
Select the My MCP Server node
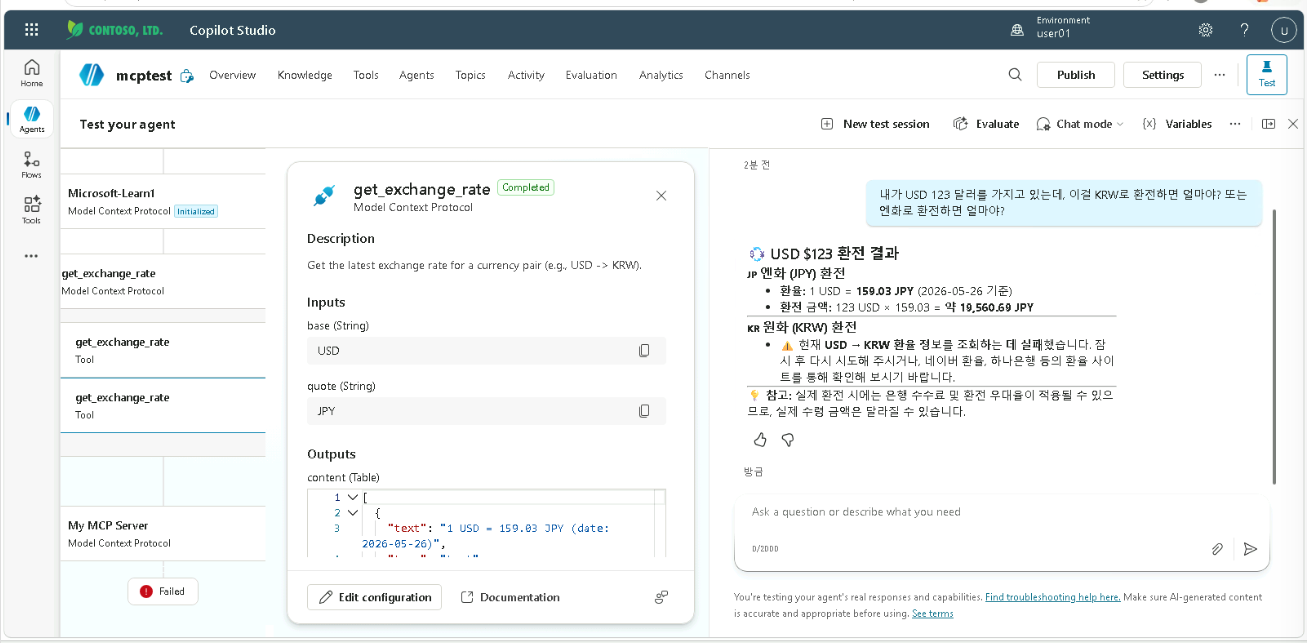[x=163, y=533]
